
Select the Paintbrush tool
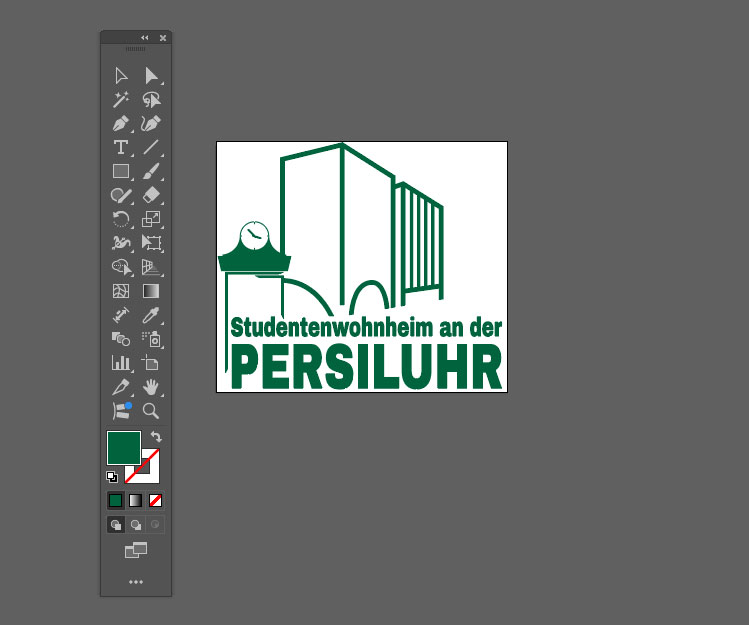coord(151,172)
